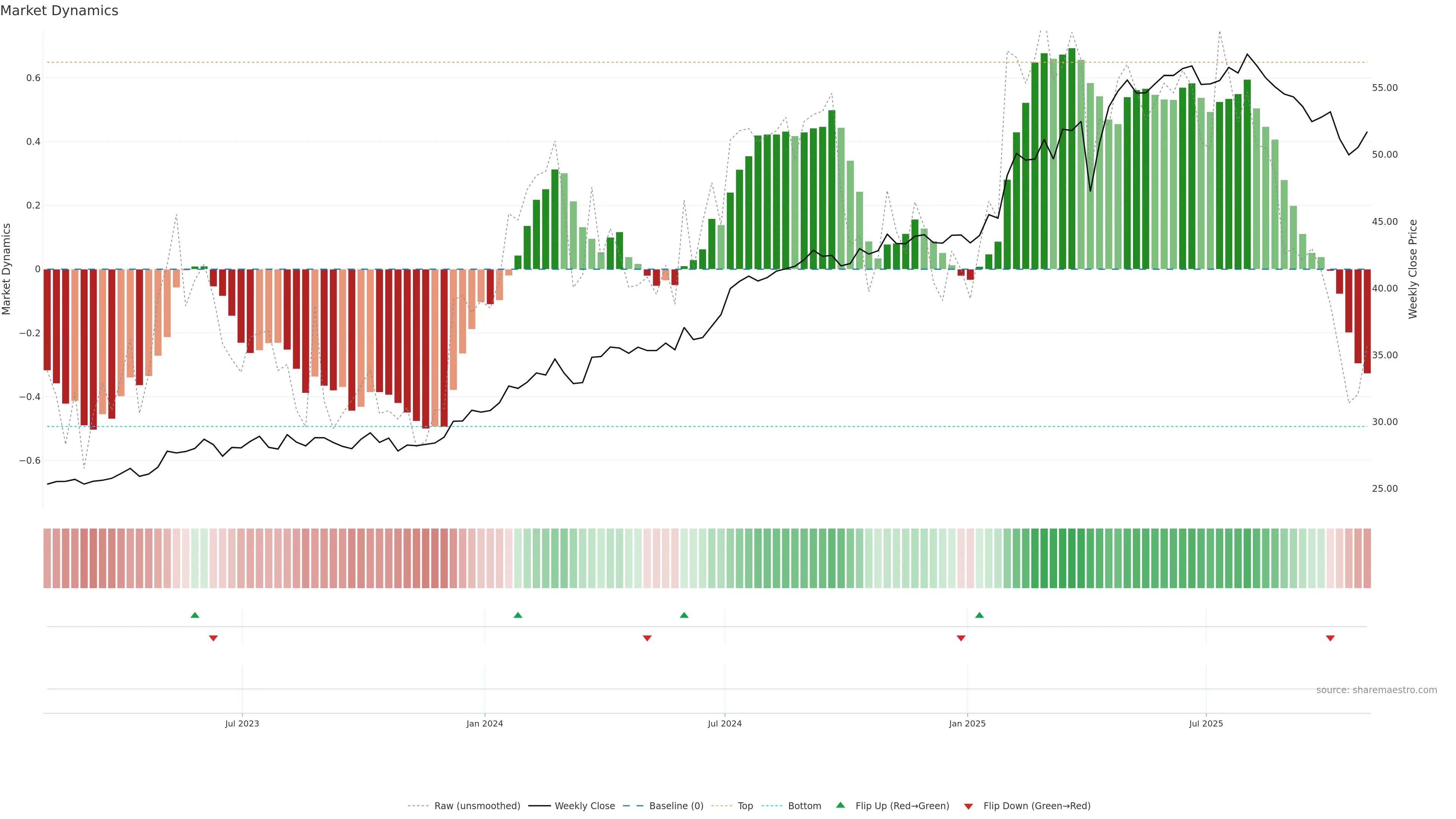Click the last red flip-down triangle in late 2025
1456x819 pixels.
click(1330, 638)
